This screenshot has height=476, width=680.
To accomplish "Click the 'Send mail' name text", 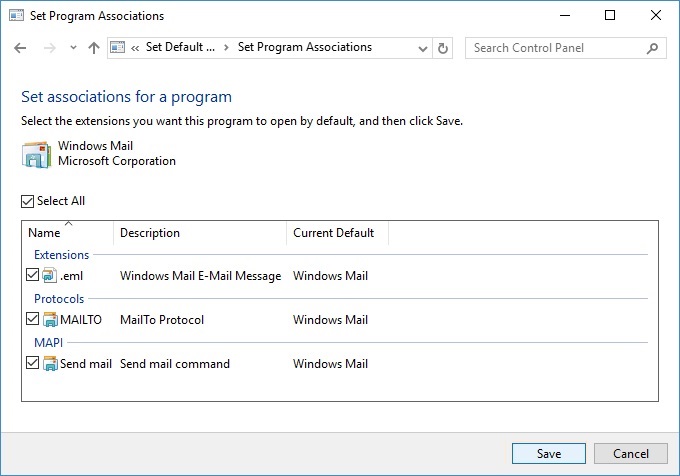I will (x=86, y=364).
